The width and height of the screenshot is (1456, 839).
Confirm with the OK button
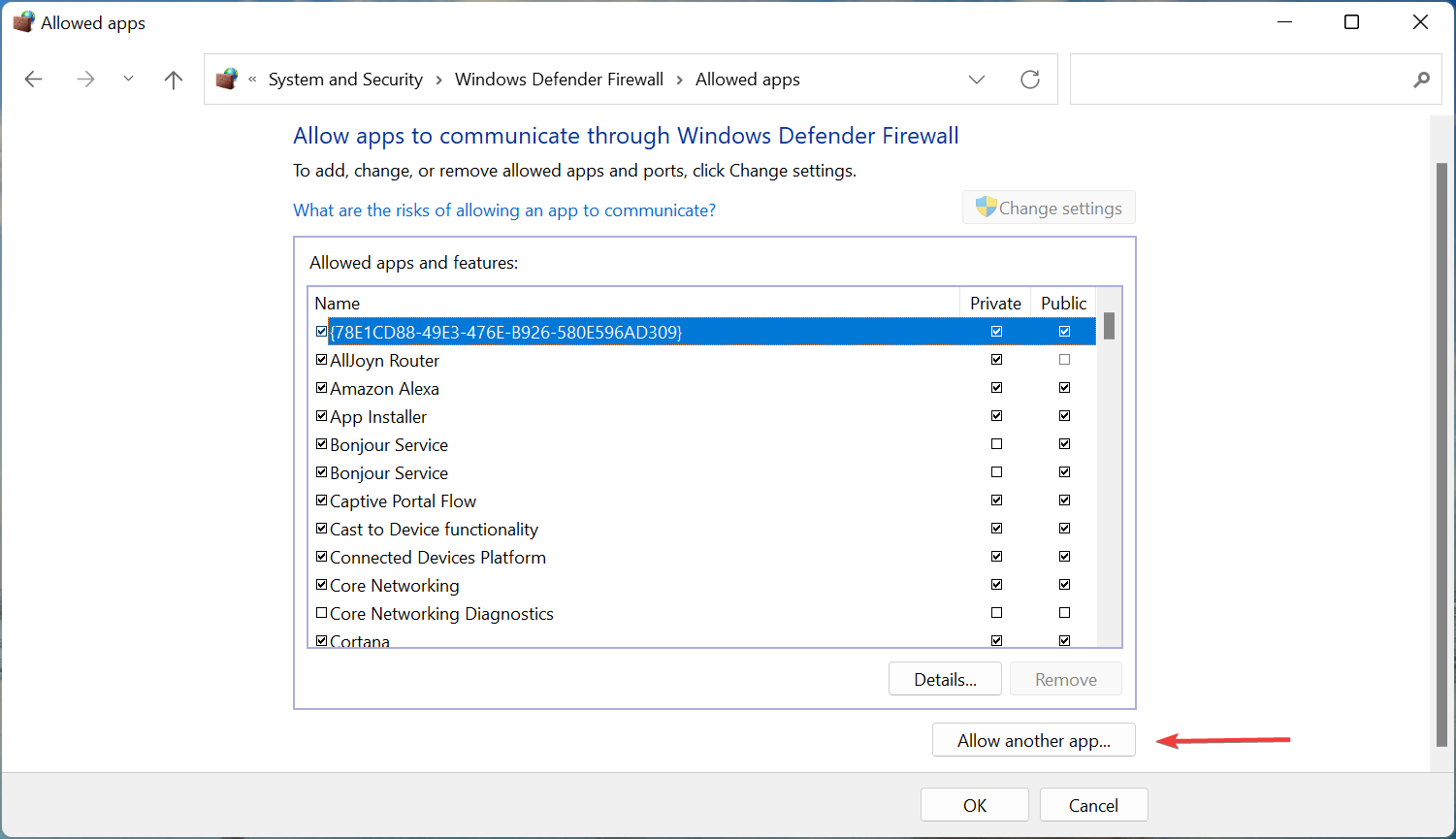coord(975,805)
